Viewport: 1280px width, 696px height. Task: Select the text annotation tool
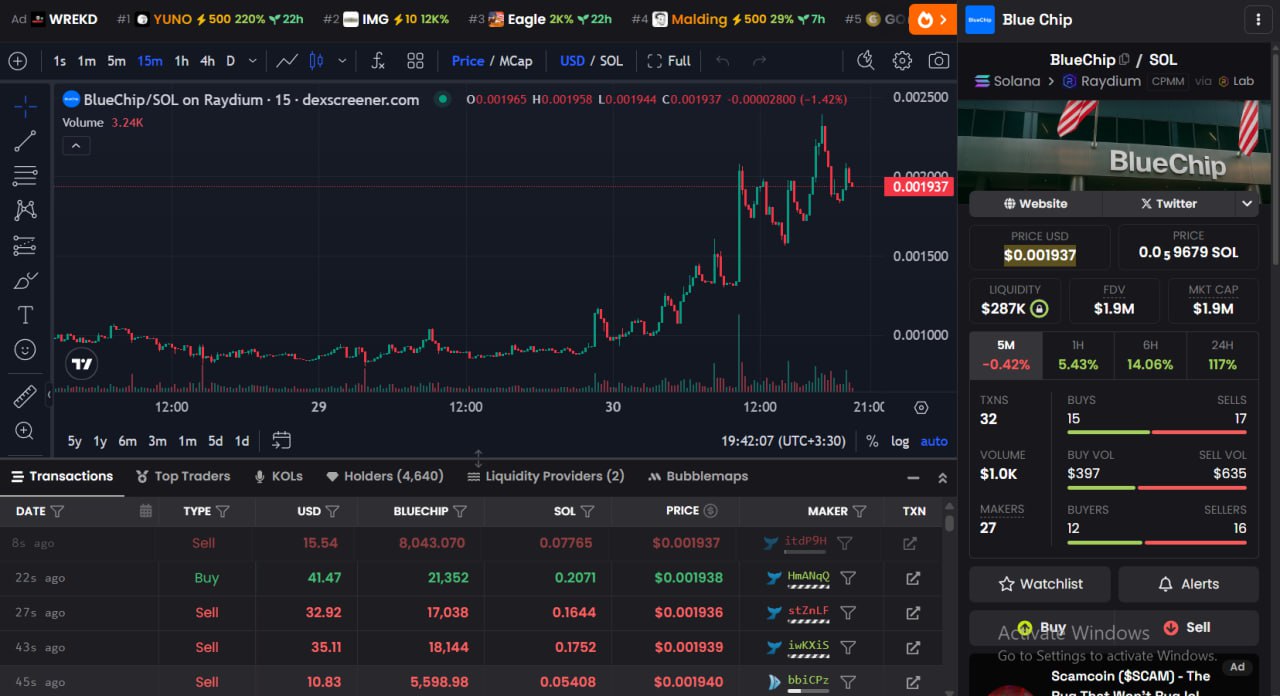[x=25, y=315]
